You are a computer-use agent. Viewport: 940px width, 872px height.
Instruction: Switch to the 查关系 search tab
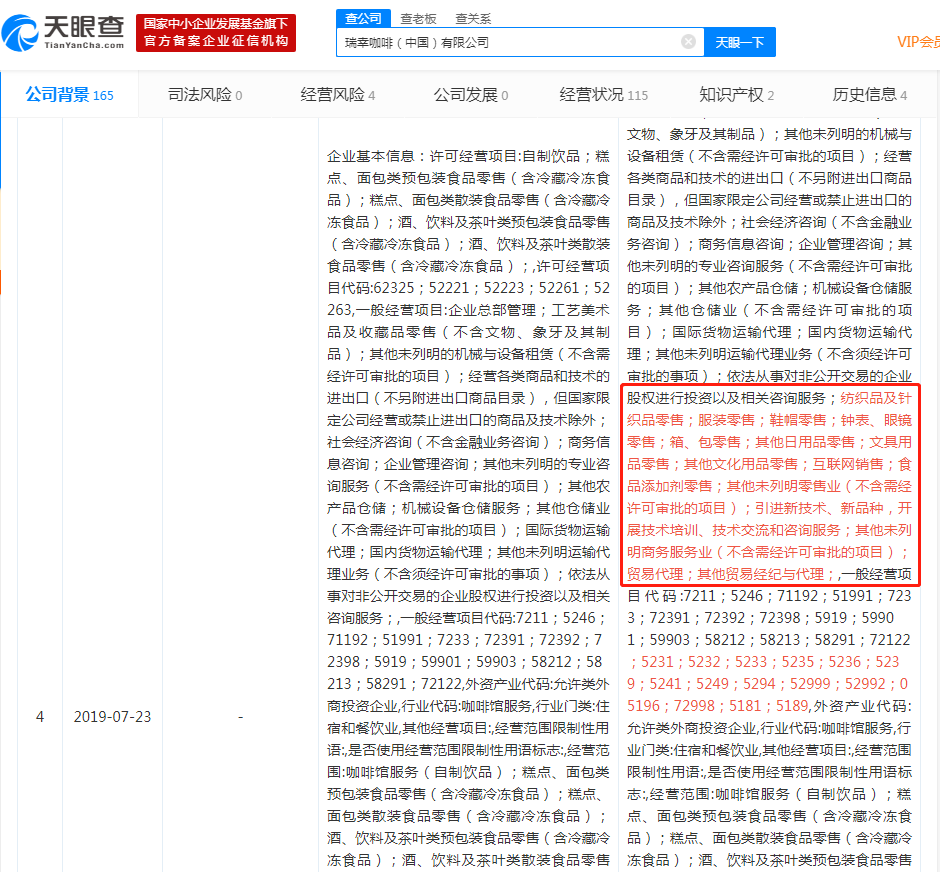point(473,19)
